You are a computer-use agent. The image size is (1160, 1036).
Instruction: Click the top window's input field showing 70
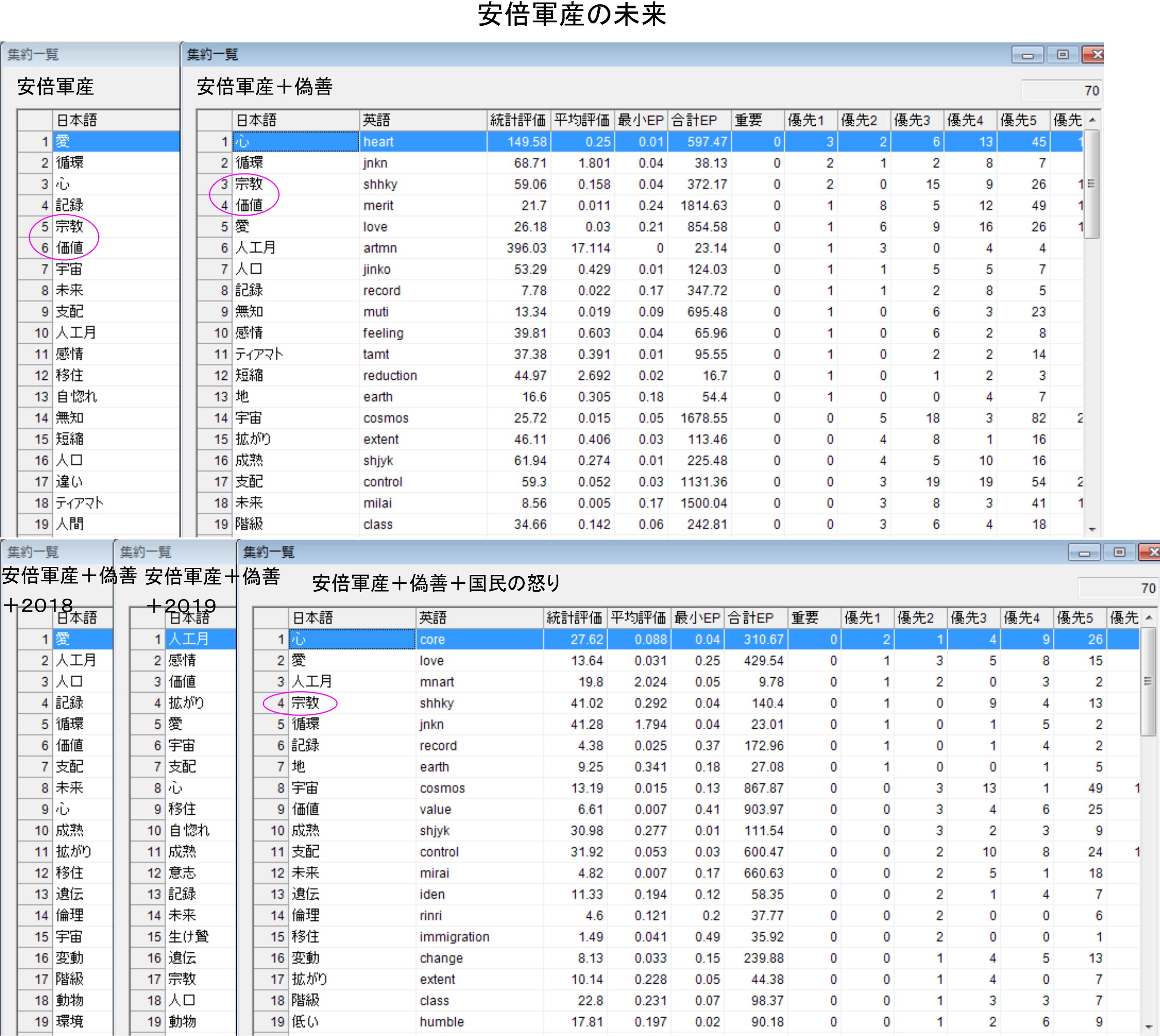(1062, 91)
